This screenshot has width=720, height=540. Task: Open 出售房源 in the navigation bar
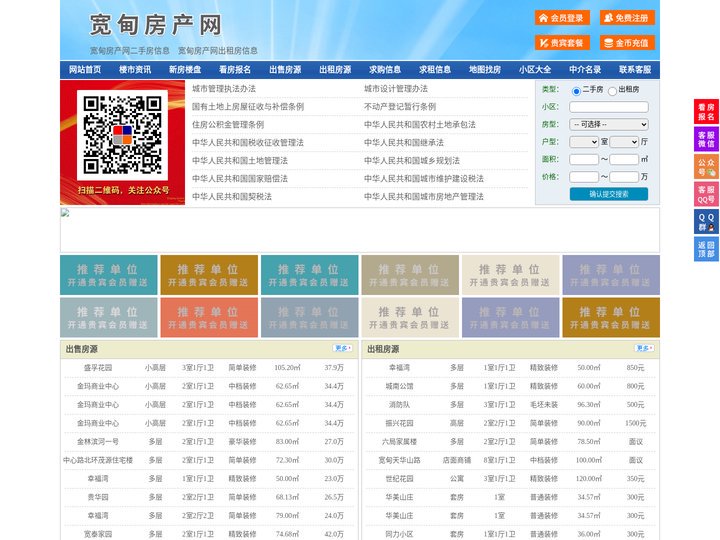(x=285, y=70)
